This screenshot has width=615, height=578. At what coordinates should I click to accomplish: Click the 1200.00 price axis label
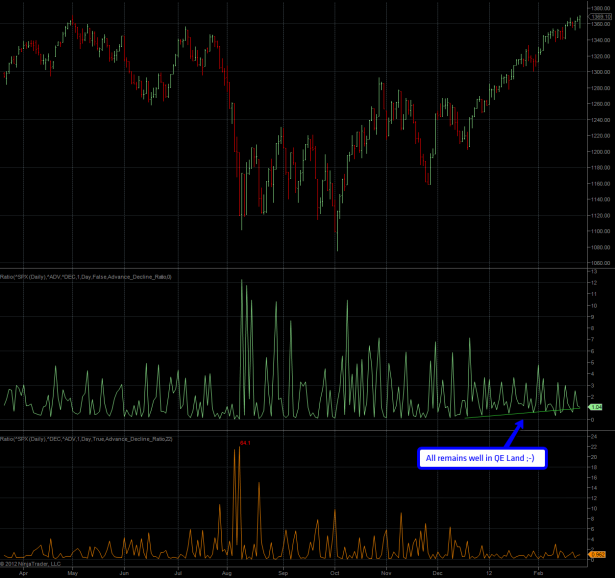[x=600, y=152]
